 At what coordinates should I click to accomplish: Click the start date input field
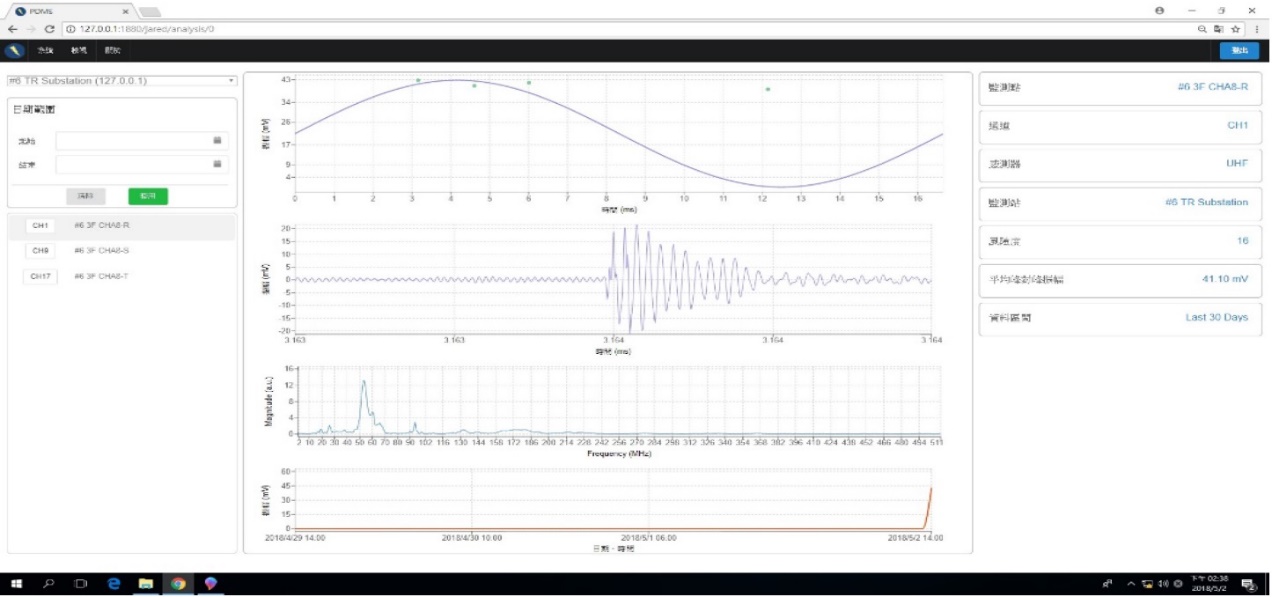135,141
